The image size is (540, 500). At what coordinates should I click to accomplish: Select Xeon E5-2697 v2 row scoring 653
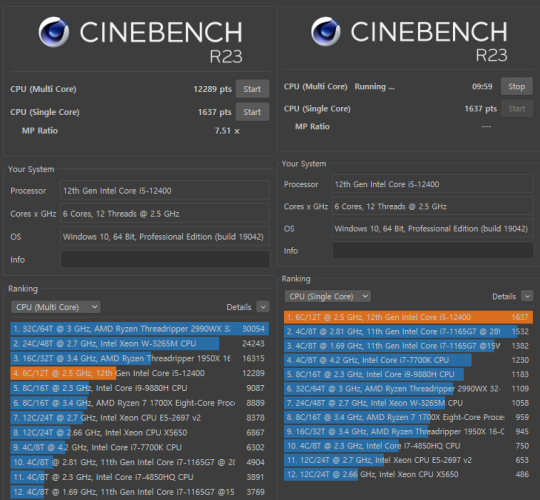408,460
